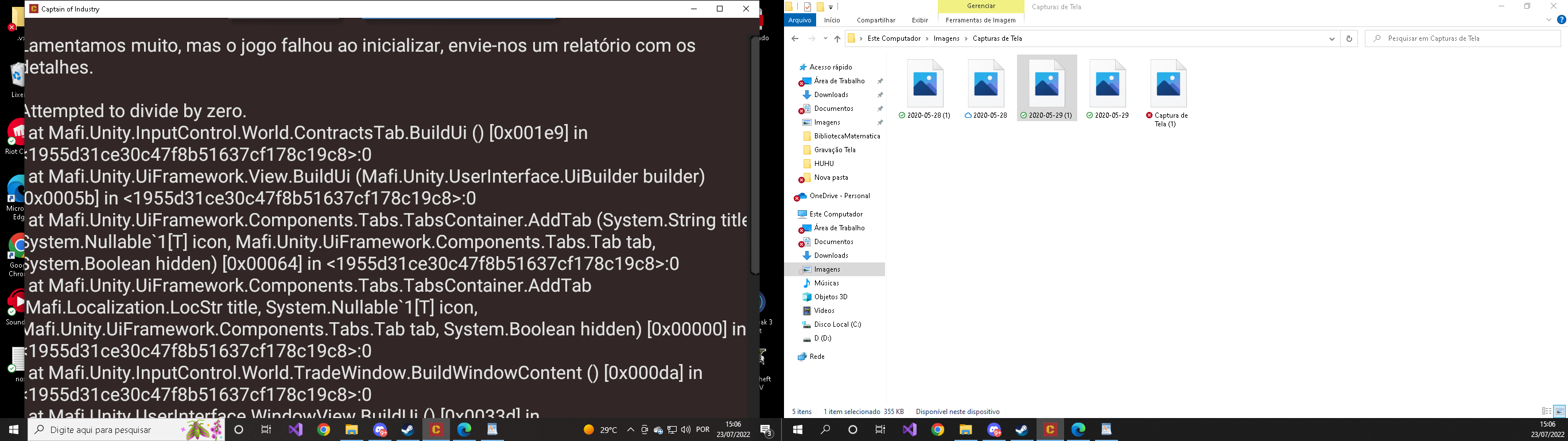Switch Explorer to large thumbnails view
The image size is (1568, 441).
1559,411
